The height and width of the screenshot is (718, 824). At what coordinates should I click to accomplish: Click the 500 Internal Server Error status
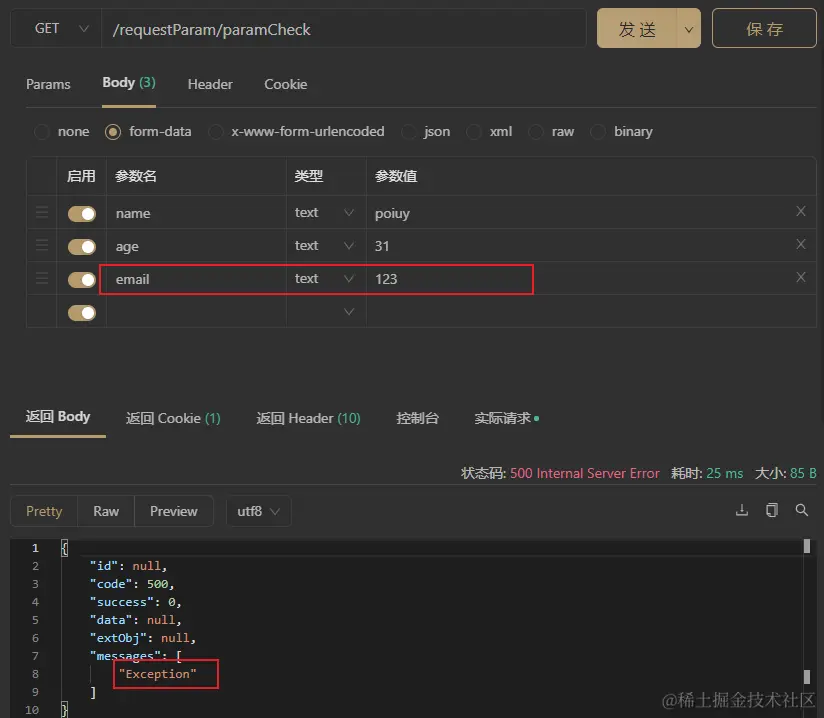coord(584,473)
